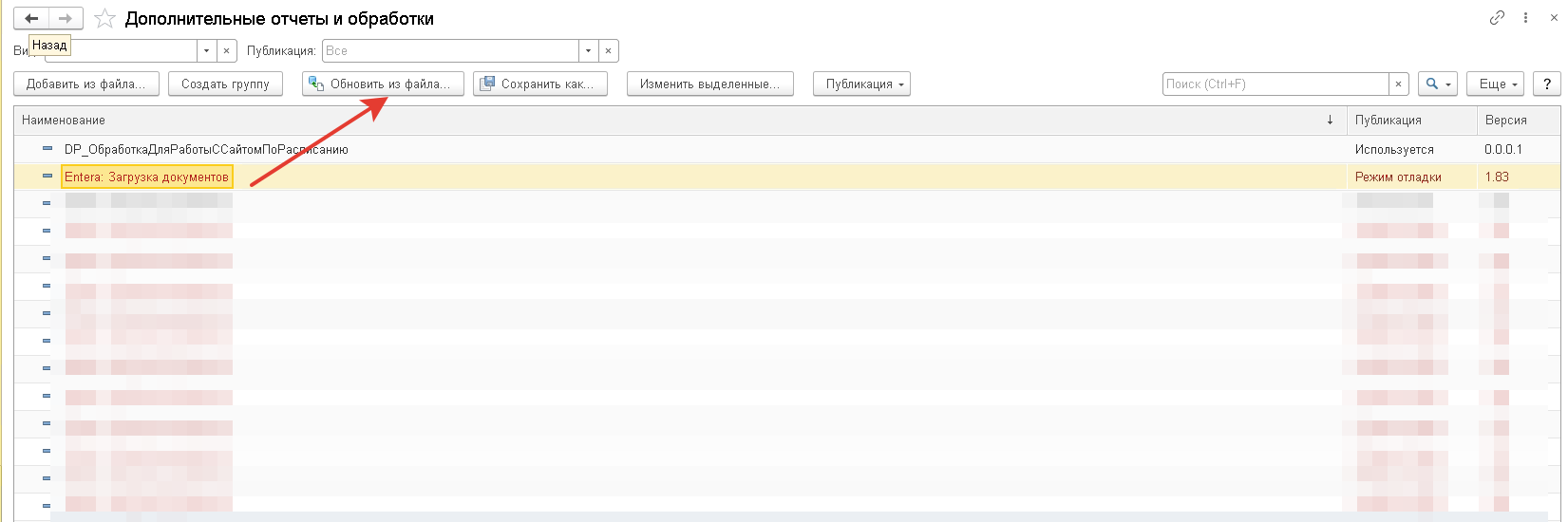
Task: Click Обновить из файла button
Action: [383, 84]
